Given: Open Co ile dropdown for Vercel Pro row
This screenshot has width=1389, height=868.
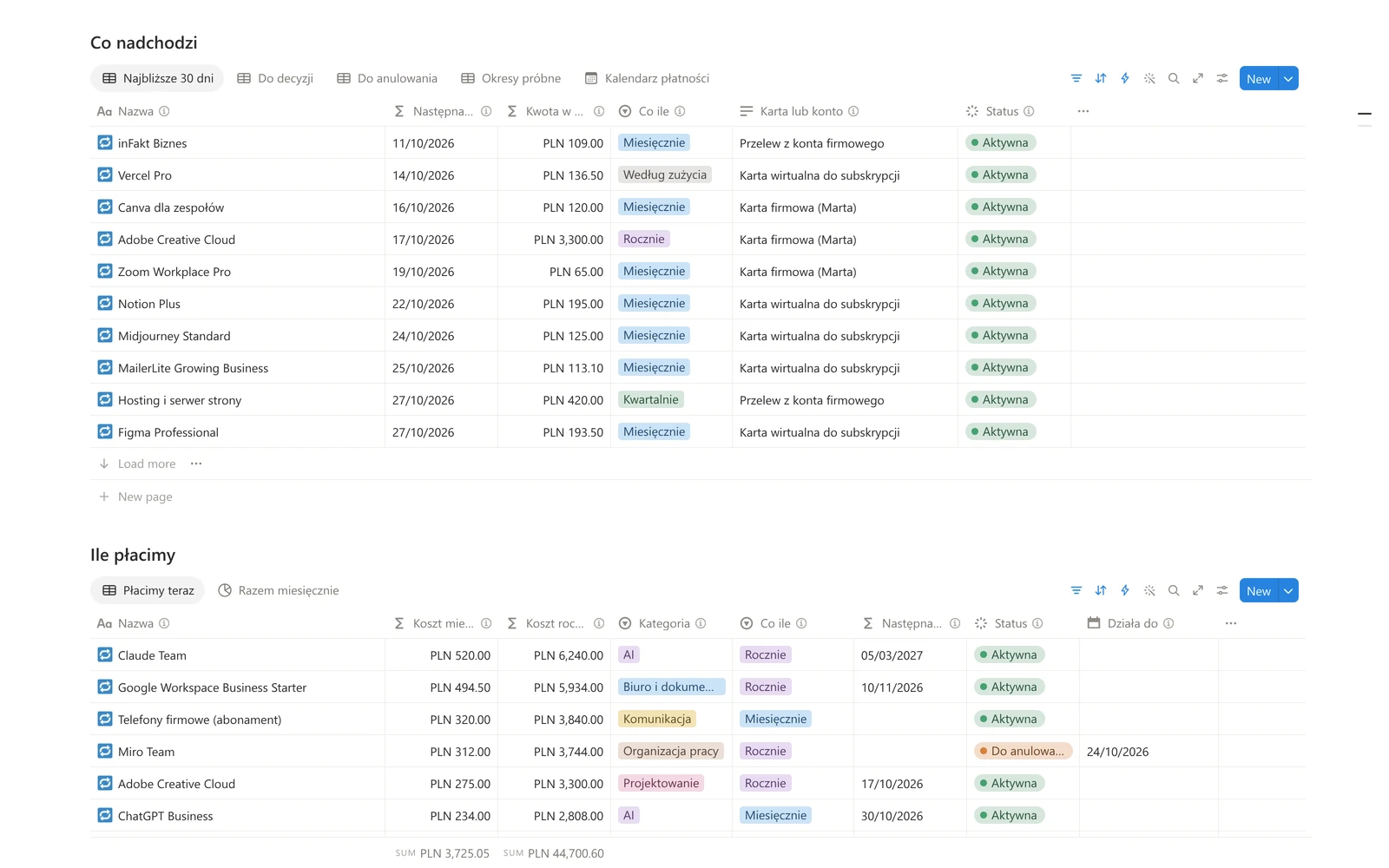Looking at the screenshot, I should click(x=665, y=174).
